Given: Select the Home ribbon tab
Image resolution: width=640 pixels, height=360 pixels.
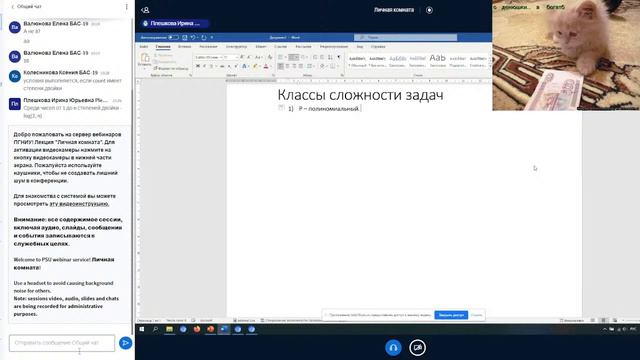Looking at the screenshot, I should 163,47.
